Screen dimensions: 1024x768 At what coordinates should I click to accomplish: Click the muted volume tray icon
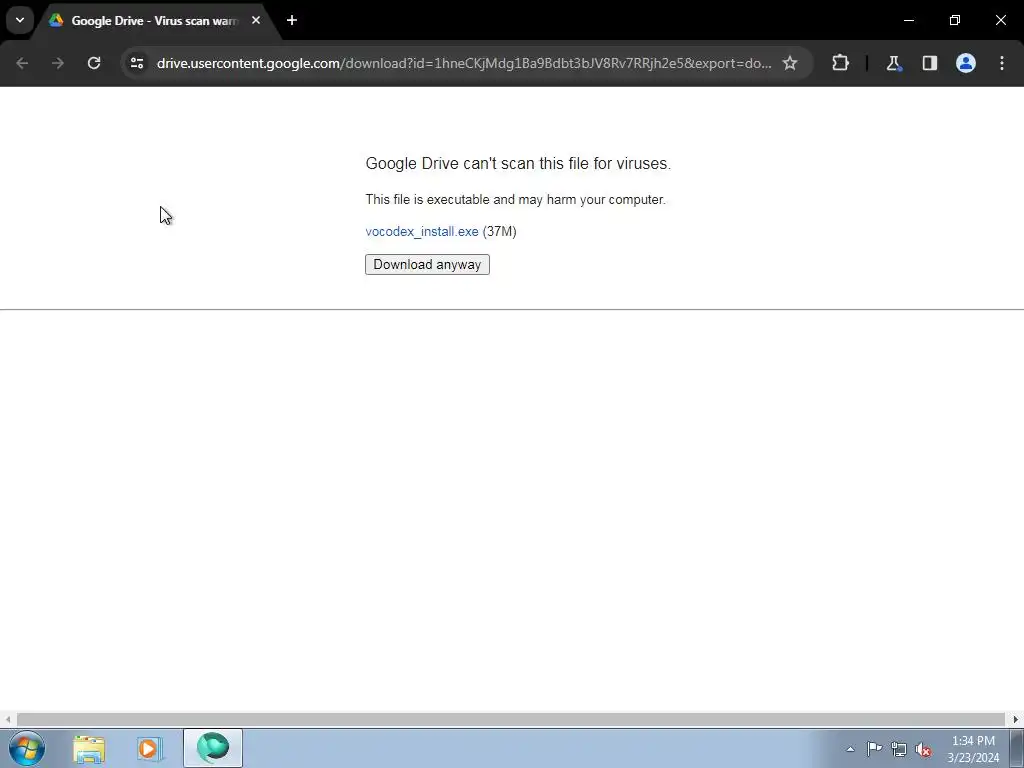click(923, 749)
